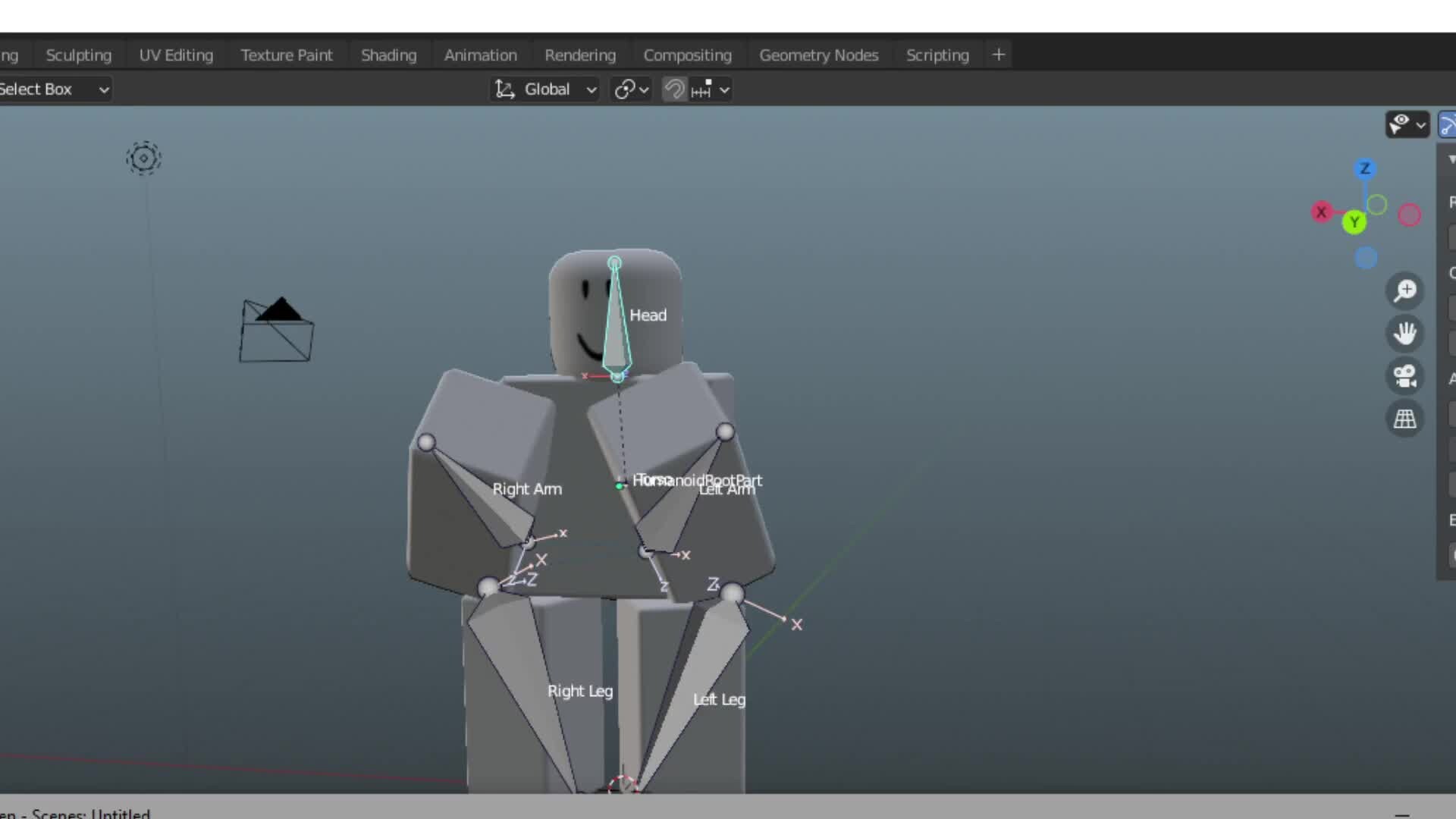Click the green Y axis gizmo
The width and height of the screenshot is (1456, 819).
tap(1354, 222)
